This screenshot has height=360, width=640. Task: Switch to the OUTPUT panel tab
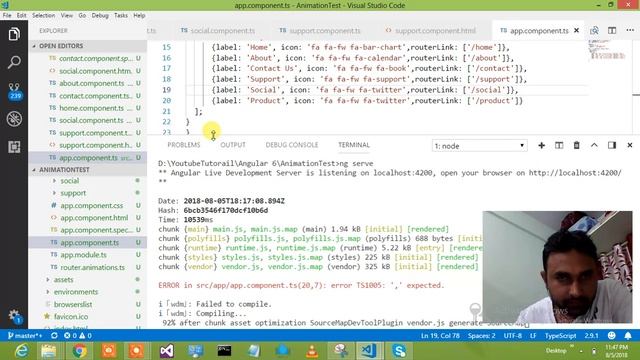pos(233,145)
